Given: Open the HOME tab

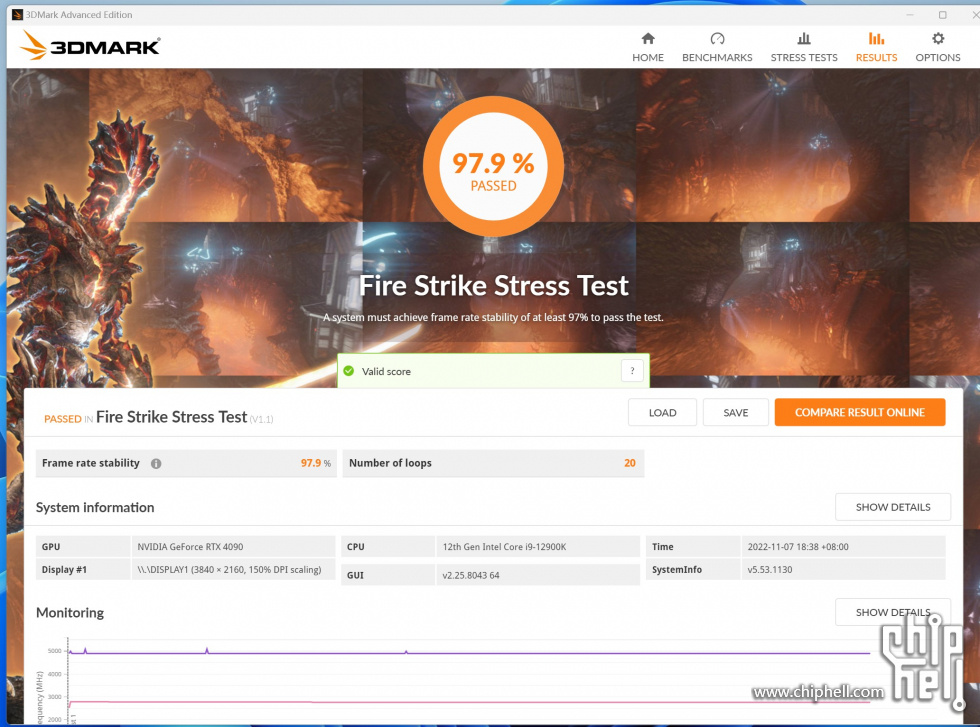Looking at the screenshot, I should click(x=648, y=47).
